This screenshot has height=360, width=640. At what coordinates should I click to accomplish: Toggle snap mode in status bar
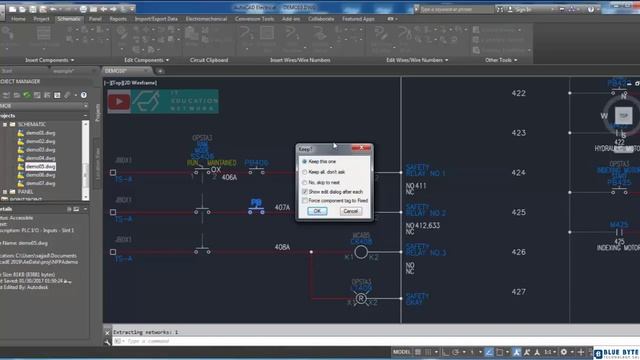point(428,352)
